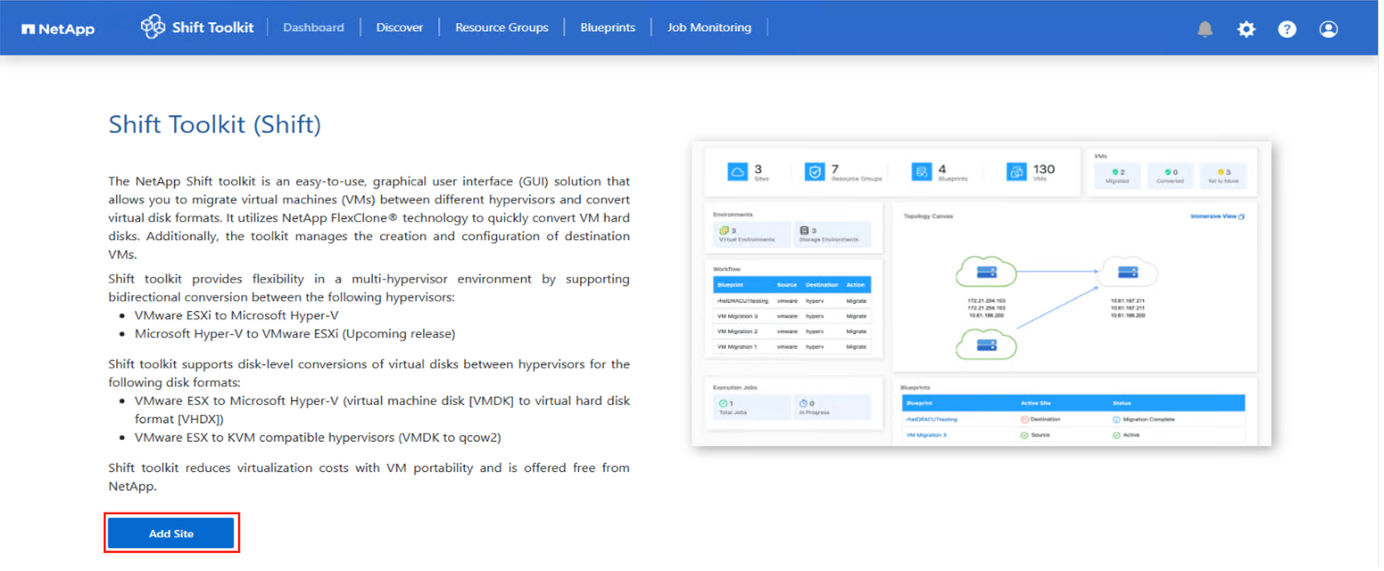This screenshot has width=1384, height=571.
Task: Switch to Resource Groups tab
Action: (503, 28)
